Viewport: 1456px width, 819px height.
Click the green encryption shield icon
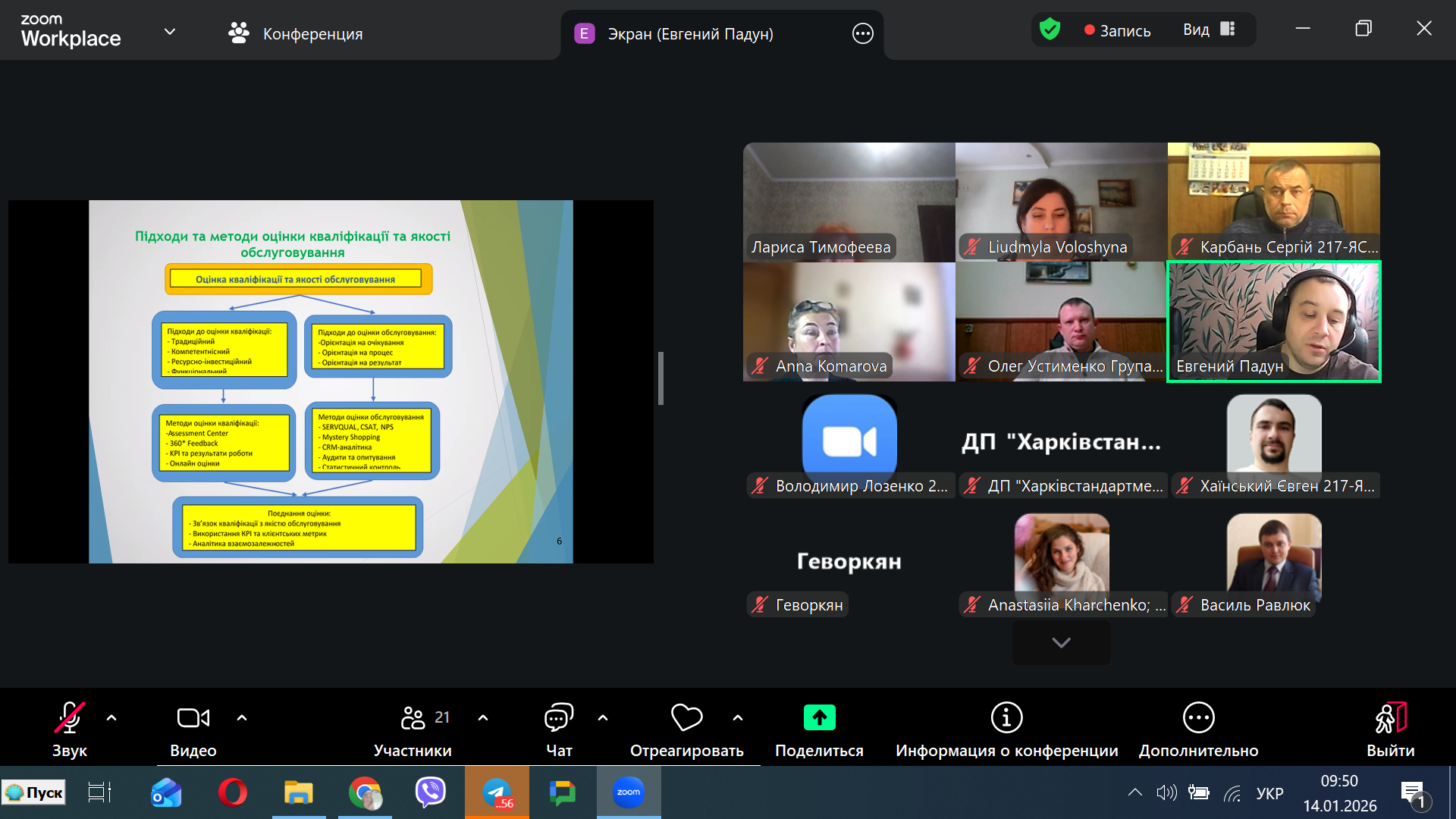pyautogui.click(x=1050, y=30)
